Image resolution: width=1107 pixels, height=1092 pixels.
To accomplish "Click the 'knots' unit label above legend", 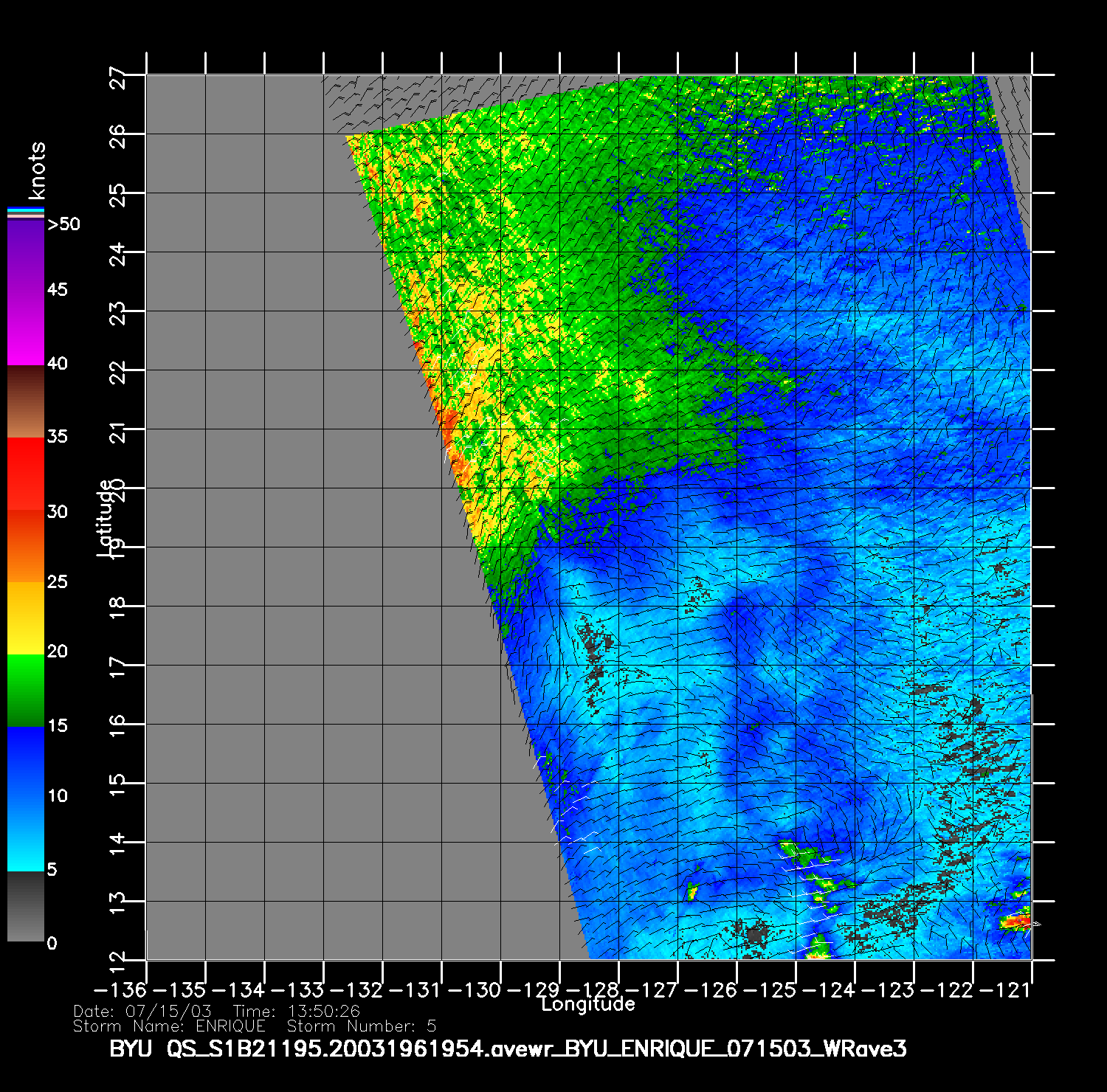I will [x=37, y=171].
